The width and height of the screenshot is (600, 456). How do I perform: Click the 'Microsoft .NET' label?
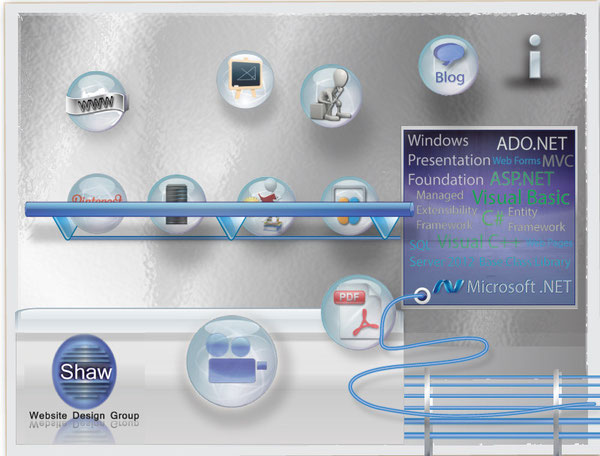point(519,287)
